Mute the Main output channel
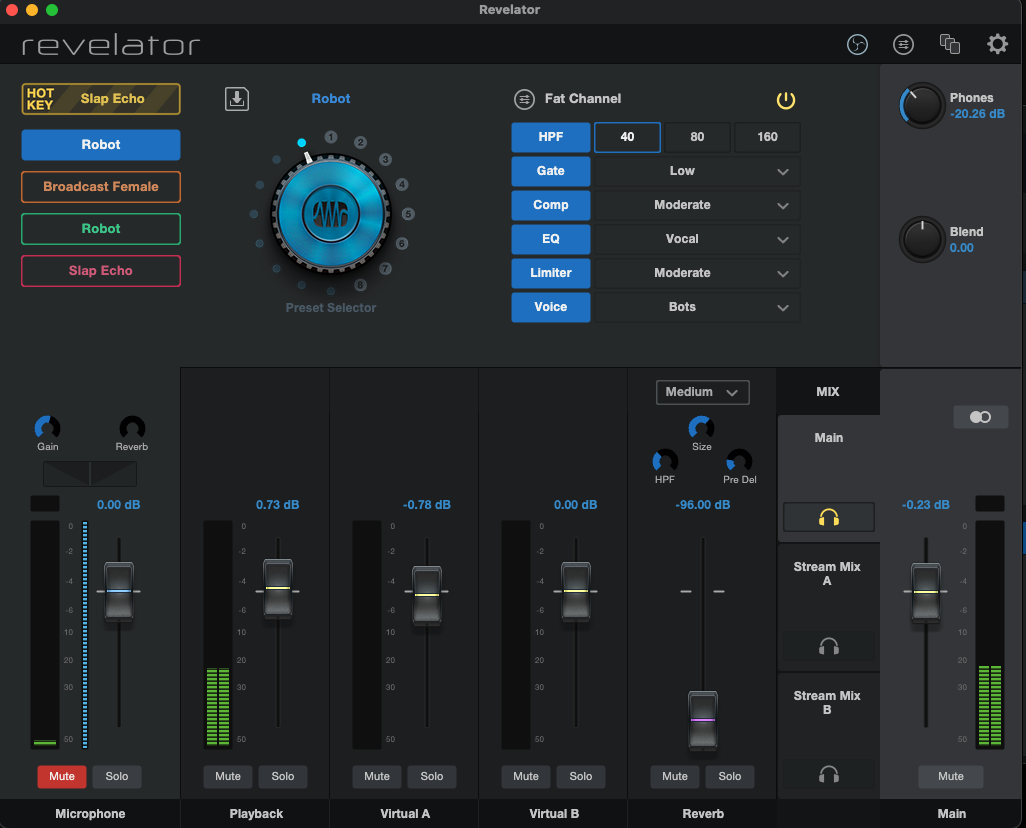 [x=951, y=776]
